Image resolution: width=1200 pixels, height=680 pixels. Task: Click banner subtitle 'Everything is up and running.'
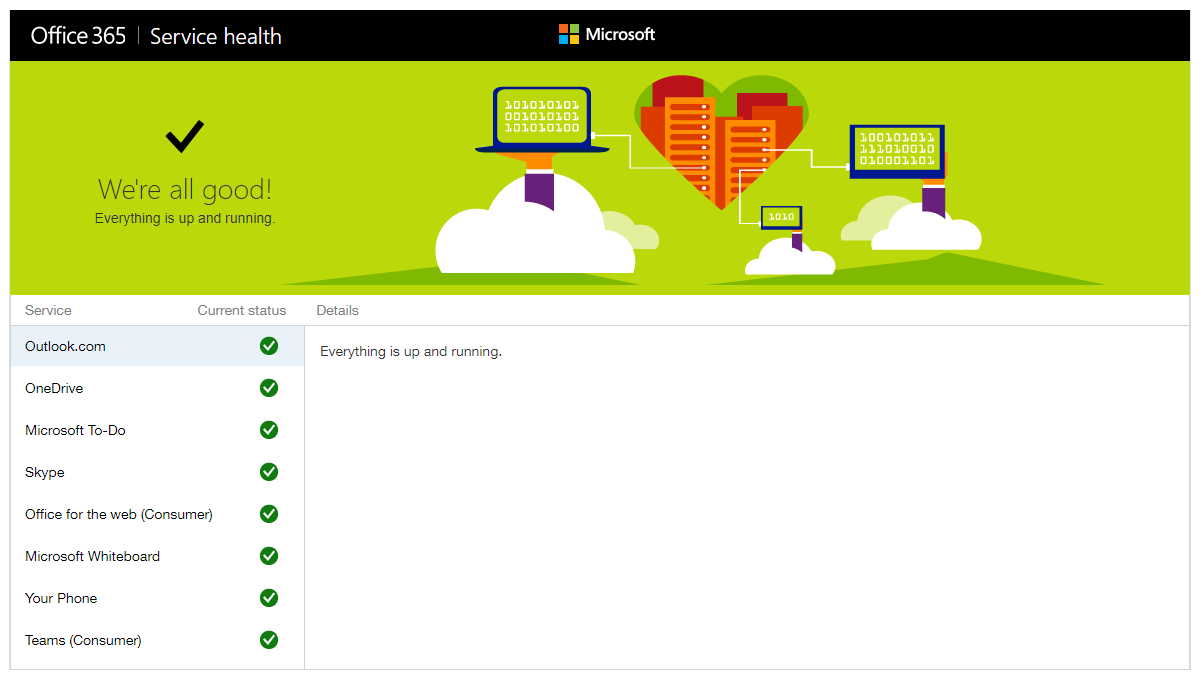click(x=185, y=218)
